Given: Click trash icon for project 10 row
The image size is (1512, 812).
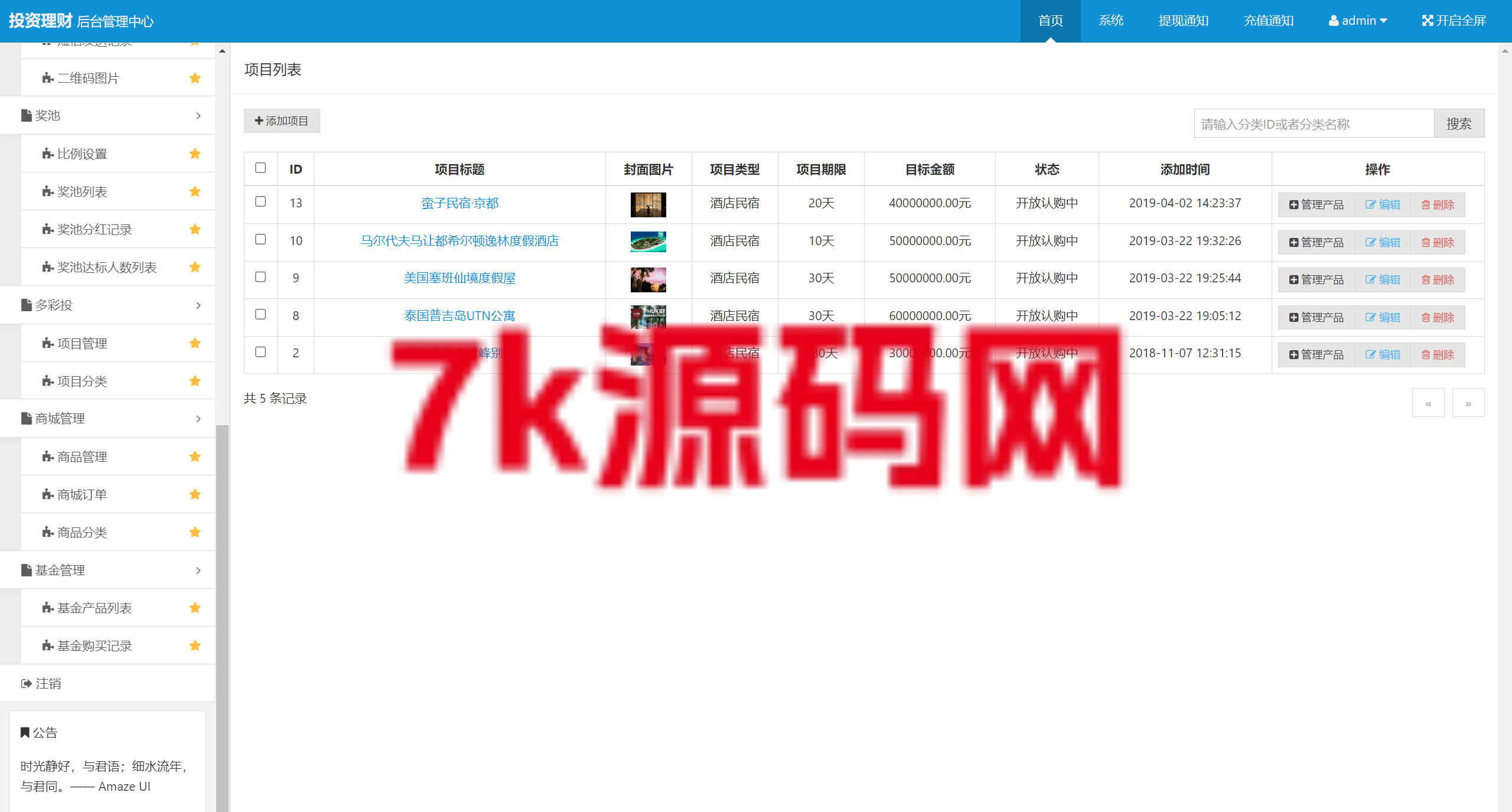Looking at the screenshot, I should pyautogui.click(x=1426, y=242).
